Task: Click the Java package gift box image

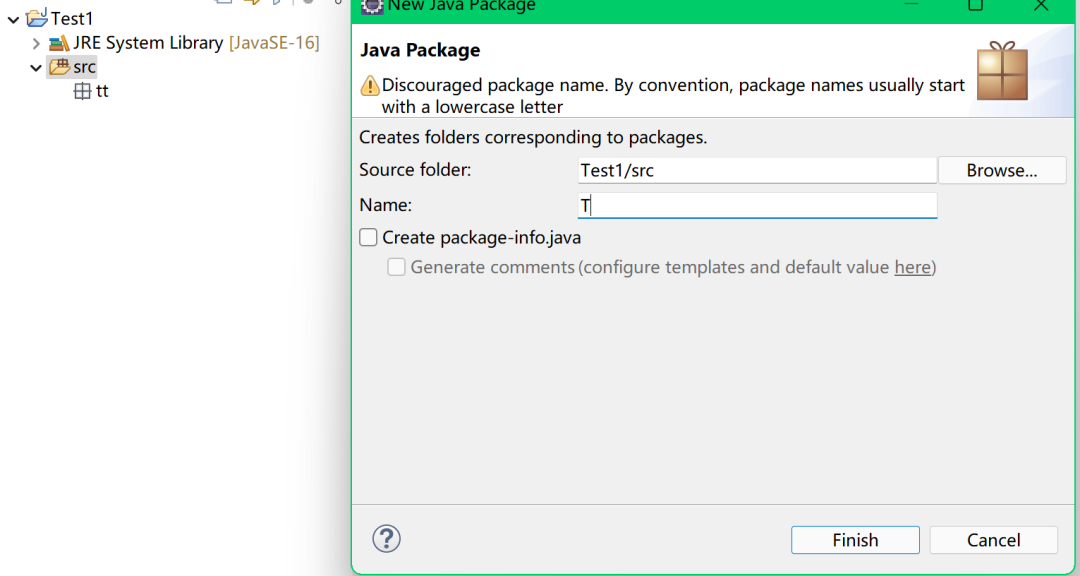Action: 1002,71
